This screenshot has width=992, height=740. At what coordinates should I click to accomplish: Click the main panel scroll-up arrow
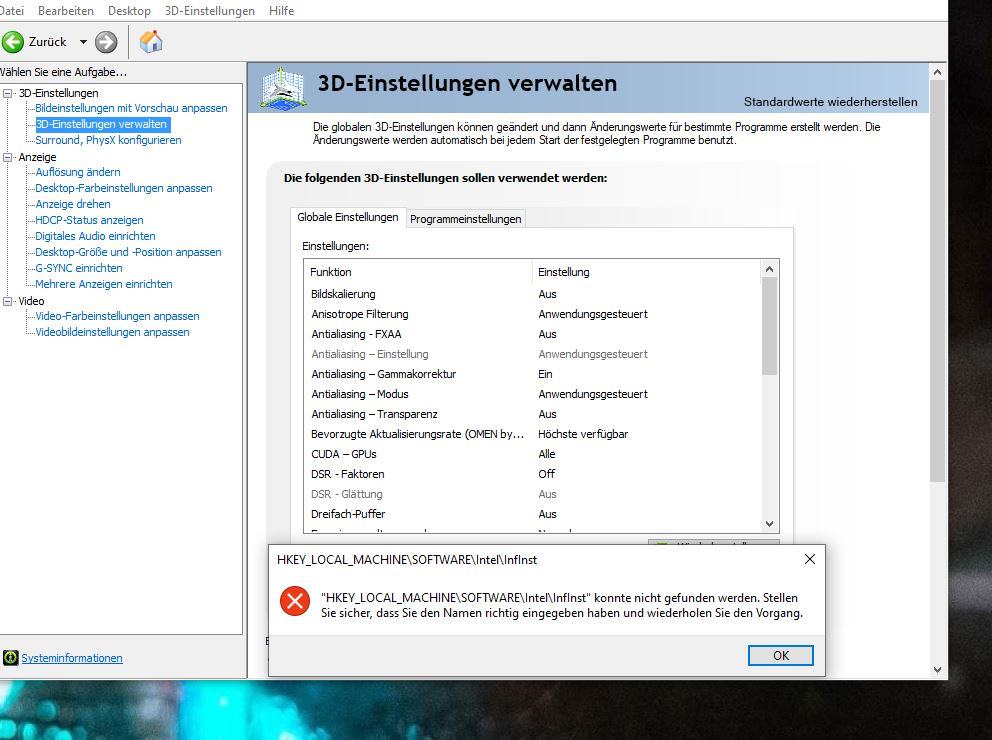pos(938,72)
